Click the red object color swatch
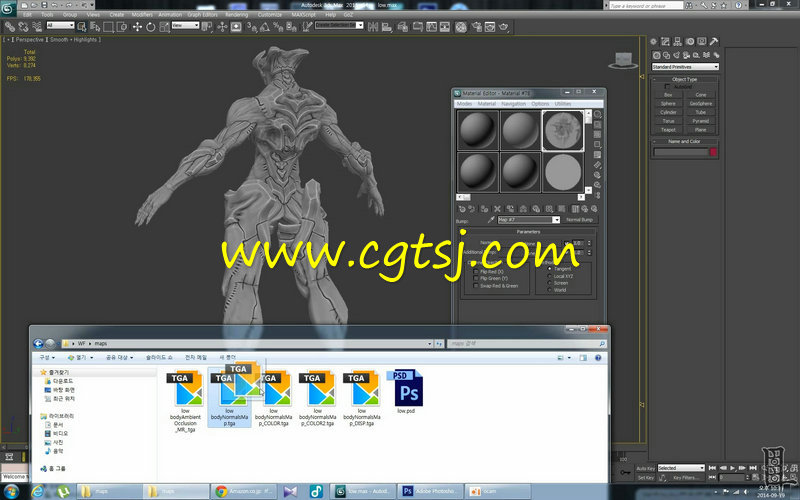 point(713,152)
